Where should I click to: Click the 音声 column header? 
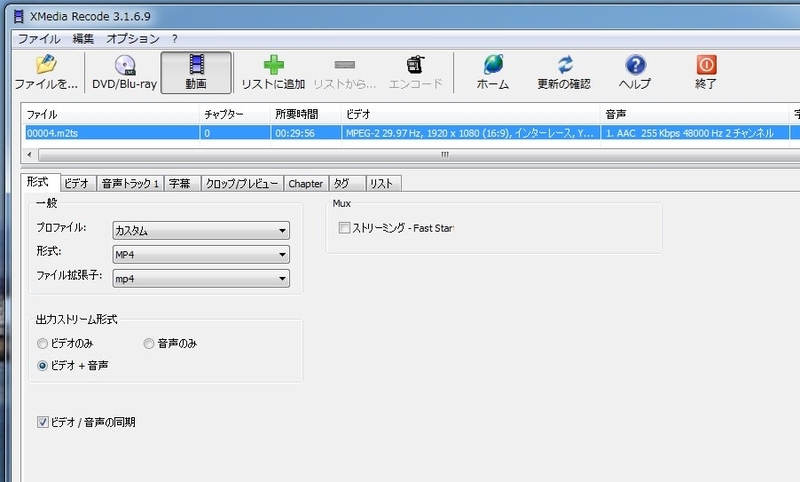click(694, 114)
